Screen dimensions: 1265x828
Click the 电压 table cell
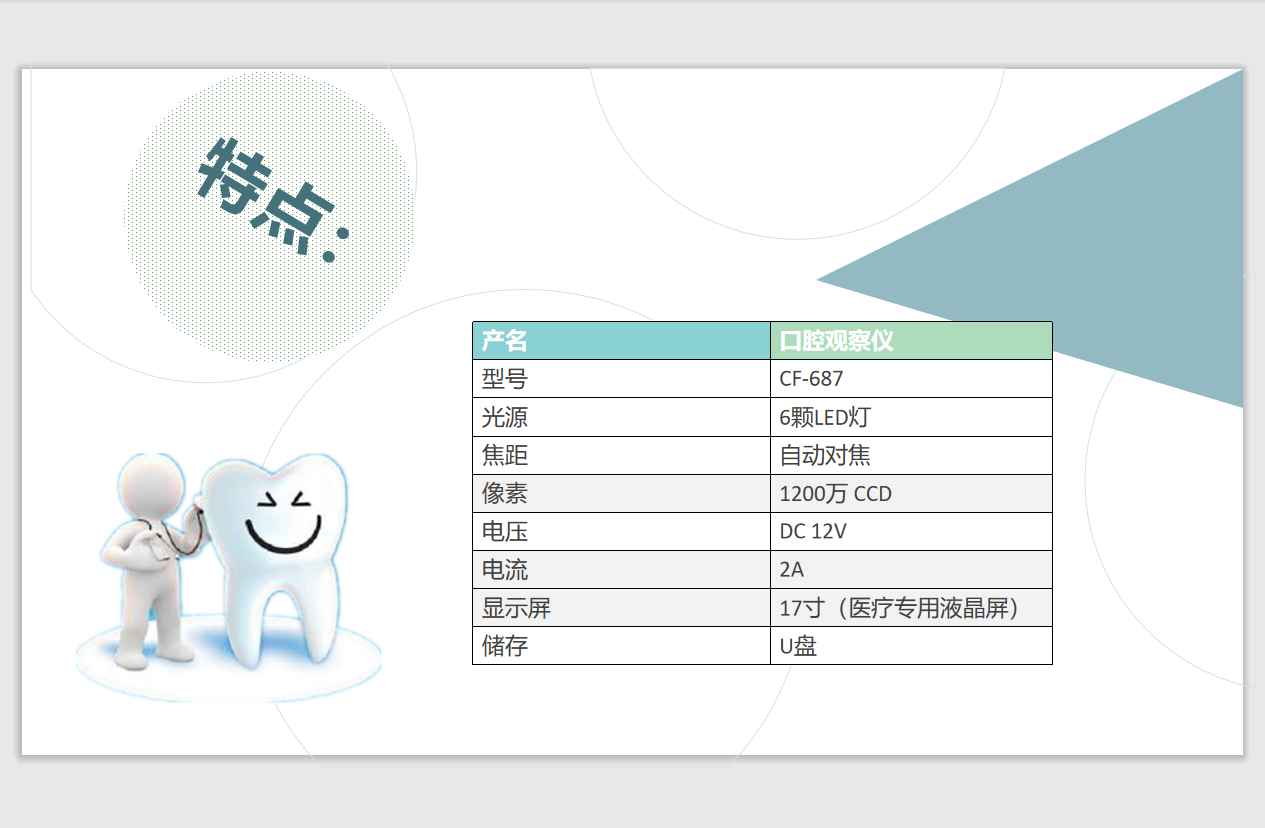point(621,531)
